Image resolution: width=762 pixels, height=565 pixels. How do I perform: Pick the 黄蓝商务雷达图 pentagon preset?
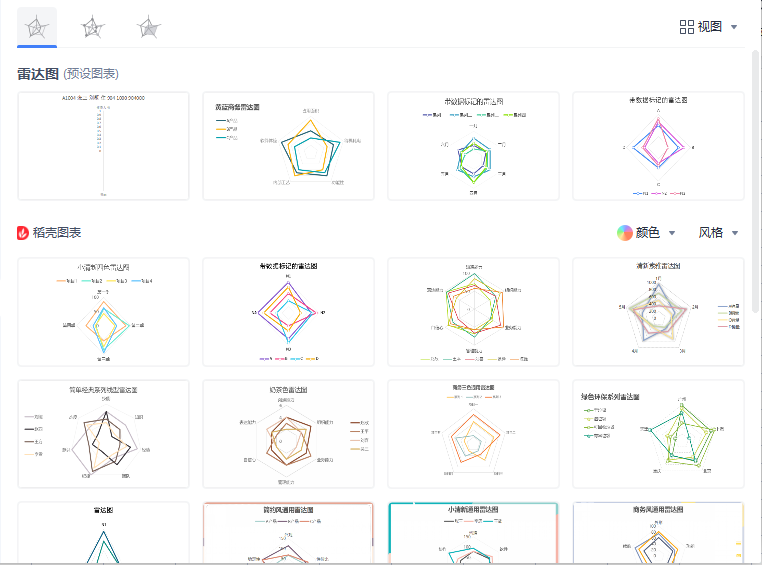pyautogui.click(x=288, y=146)
